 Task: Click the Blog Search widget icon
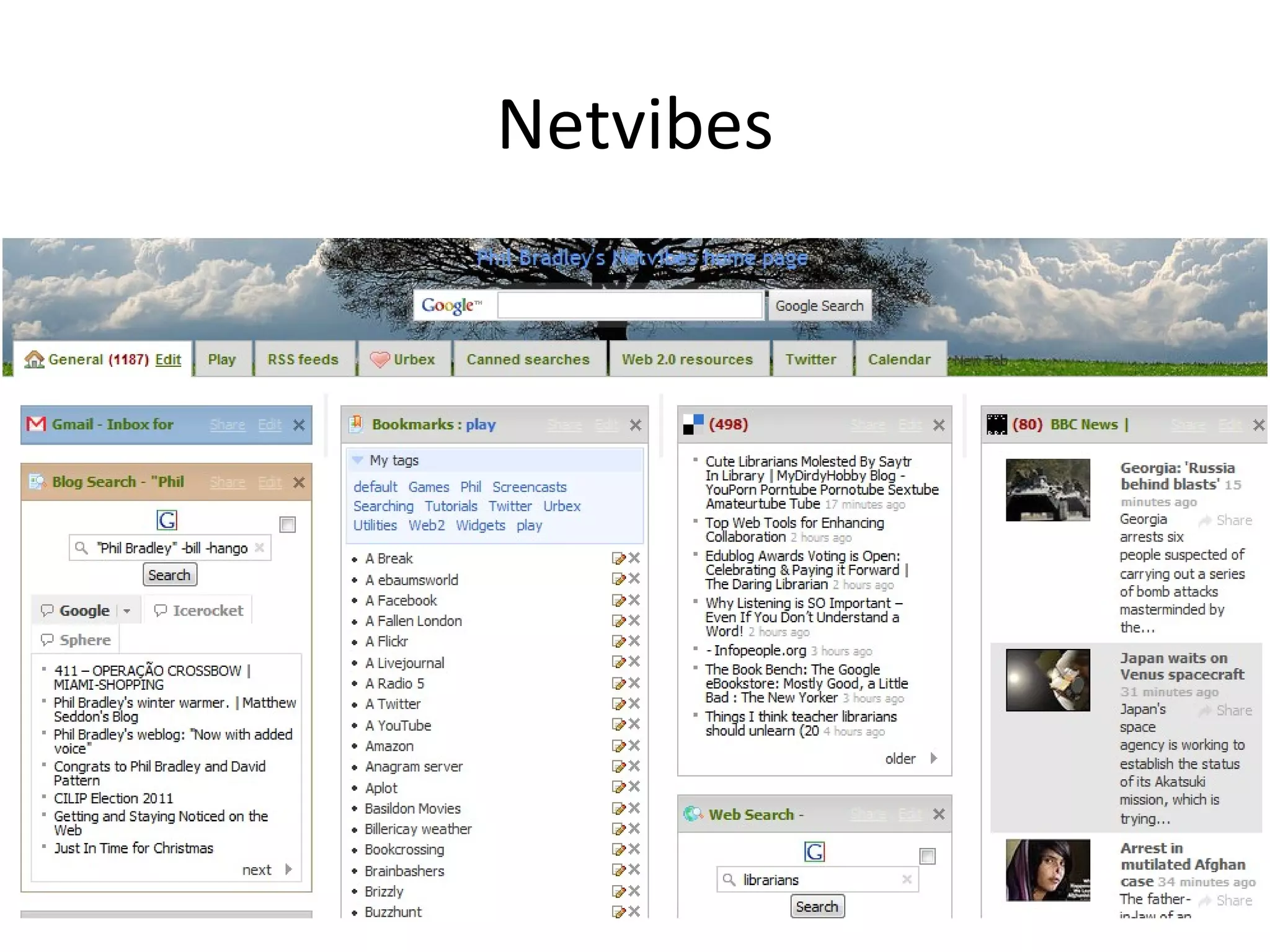point(37,482)
